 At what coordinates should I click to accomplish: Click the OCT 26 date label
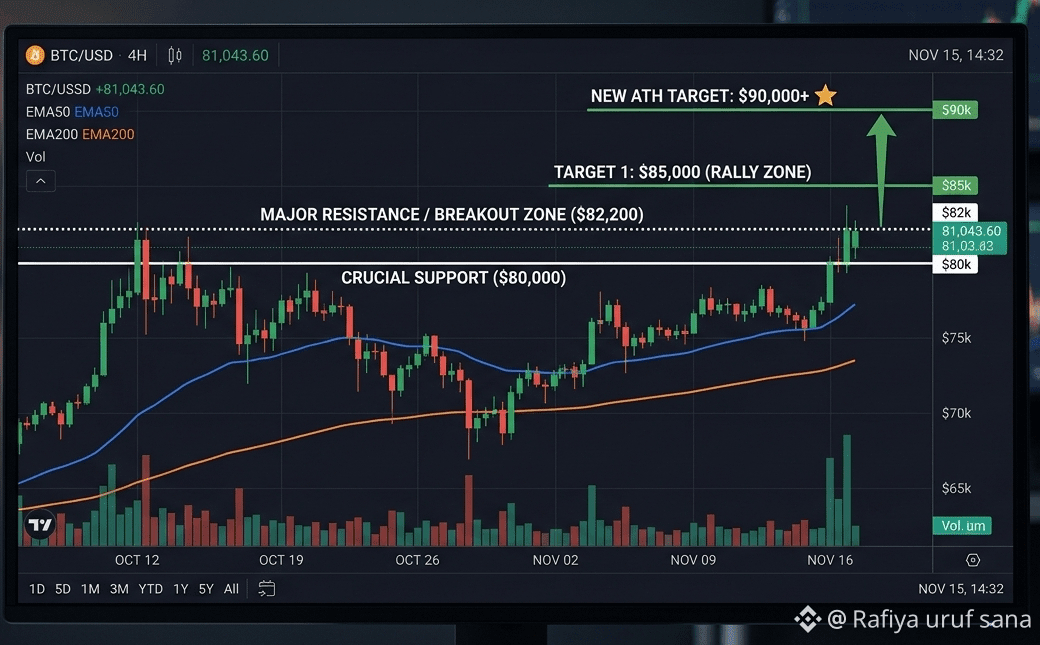pyautogui.click(x=417, y=560)
